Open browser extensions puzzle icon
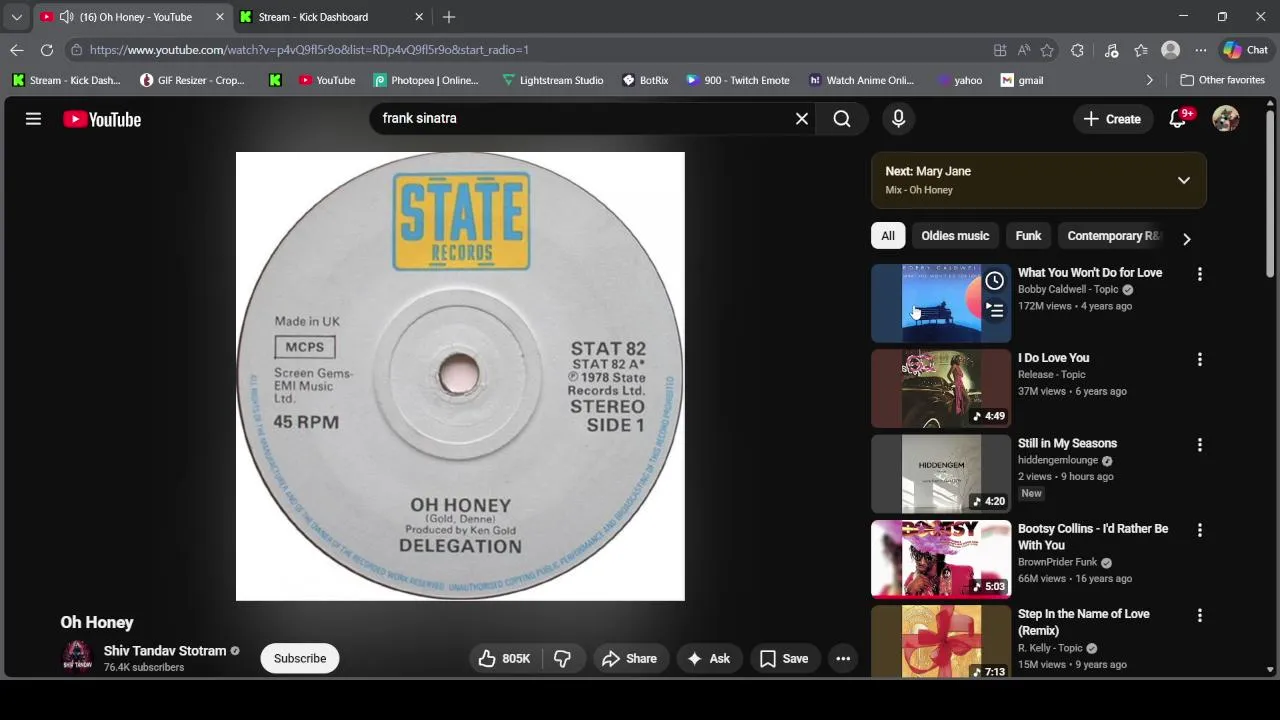 point(1077,50)
